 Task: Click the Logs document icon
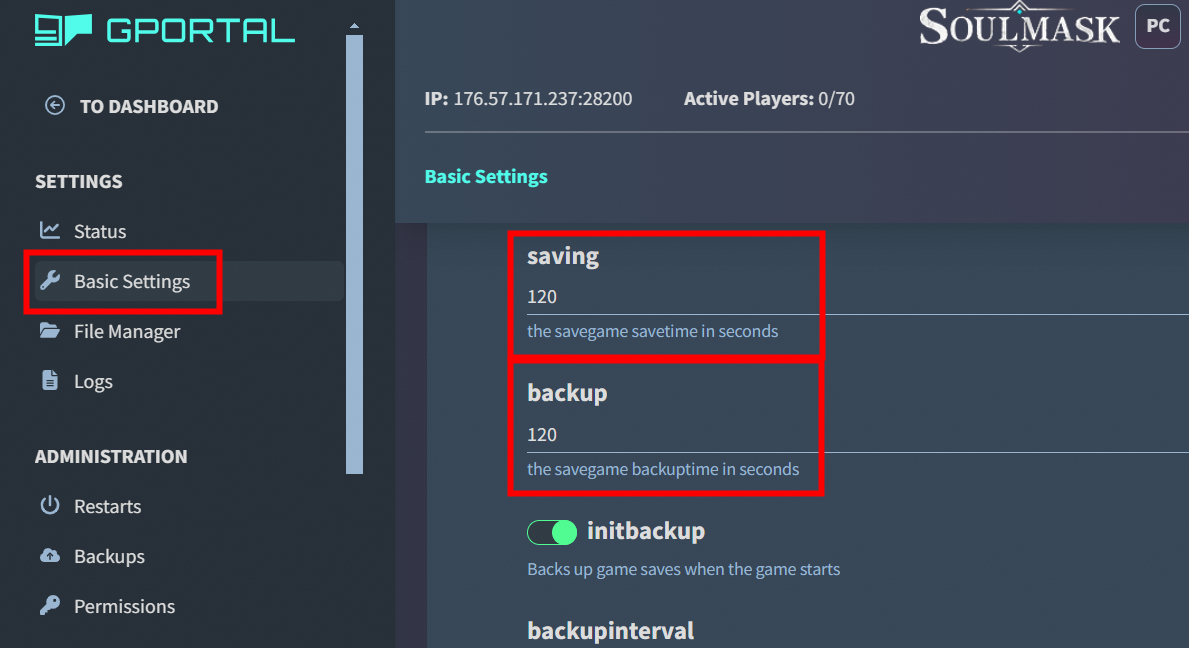pos(50,381)
